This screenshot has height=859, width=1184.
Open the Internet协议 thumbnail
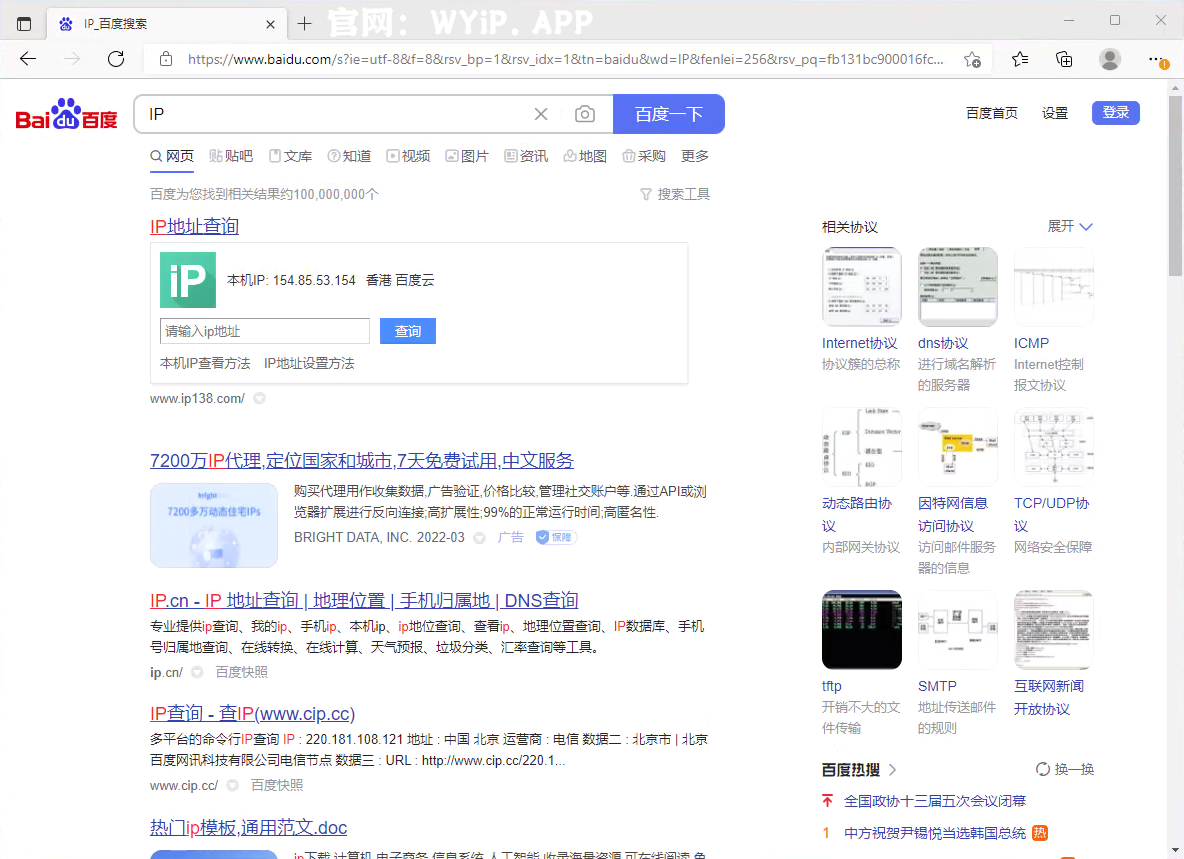[x=862, y=287]
